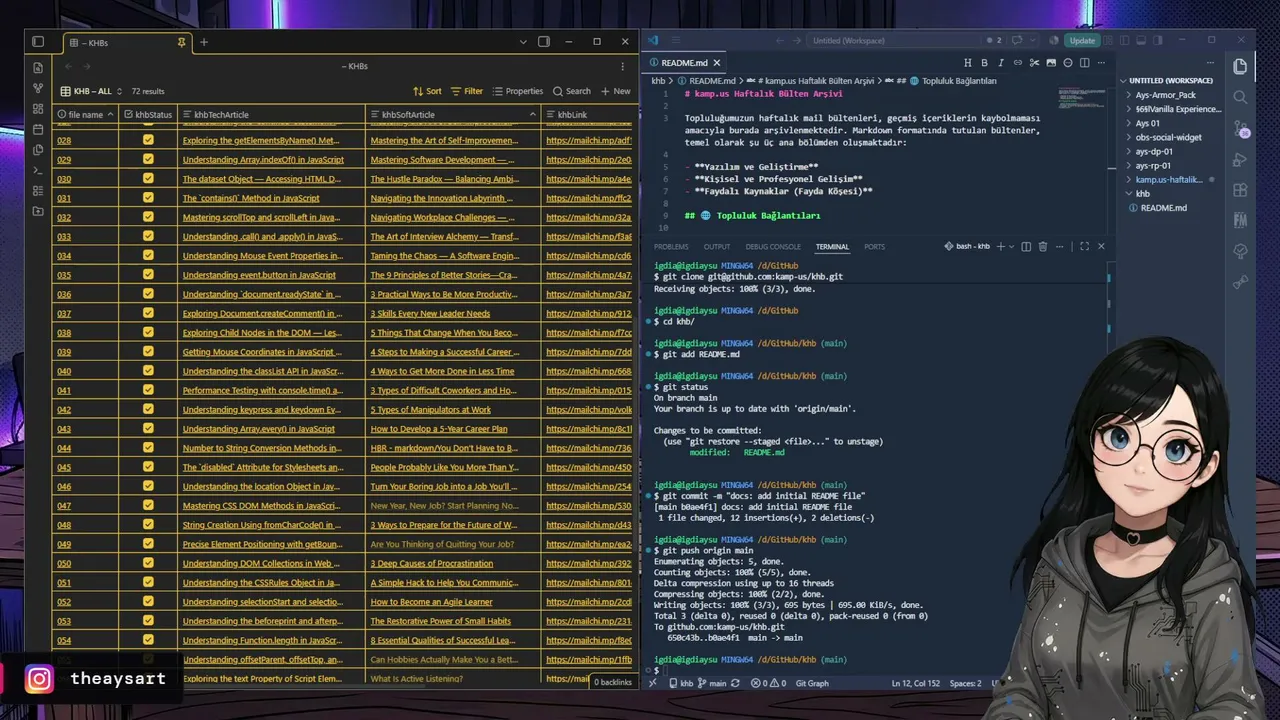Screen dimensions: 1280x720
Task: Expand Obsidian tab list chevron
Action: [522, 42]
